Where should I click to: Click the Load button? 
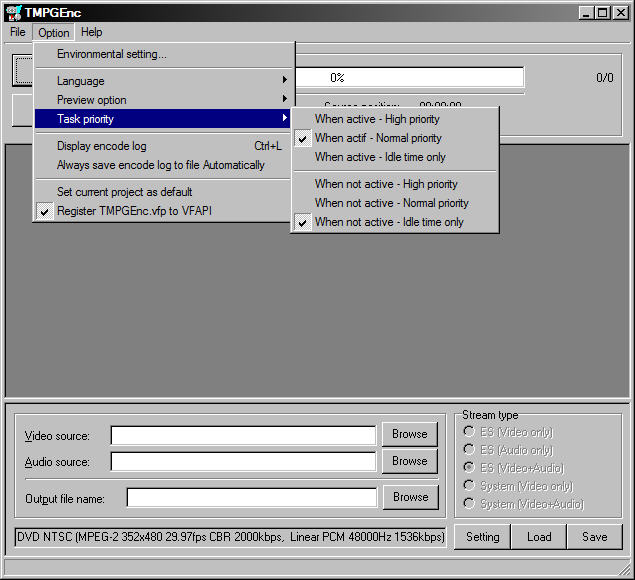(x=539, y=537)
